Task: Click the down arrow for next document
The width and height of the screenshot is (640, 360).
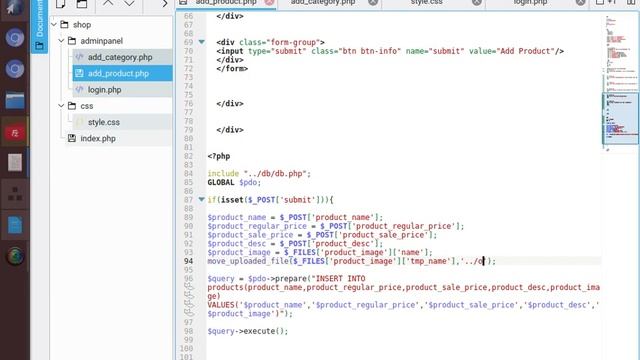Action: [129, 3]
